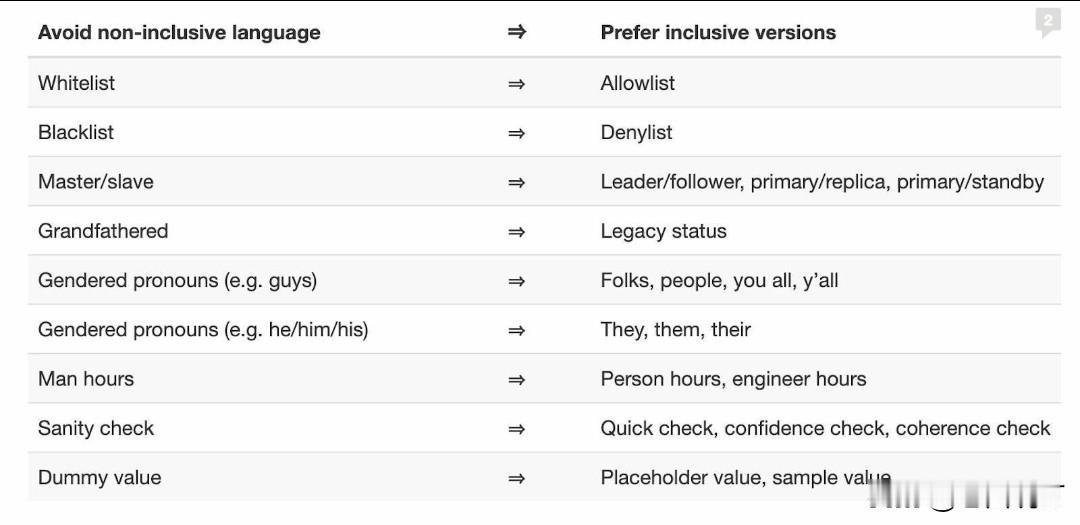
Task: Click the 'Prefer inclusive versions' column header
Action: point(718,32)
